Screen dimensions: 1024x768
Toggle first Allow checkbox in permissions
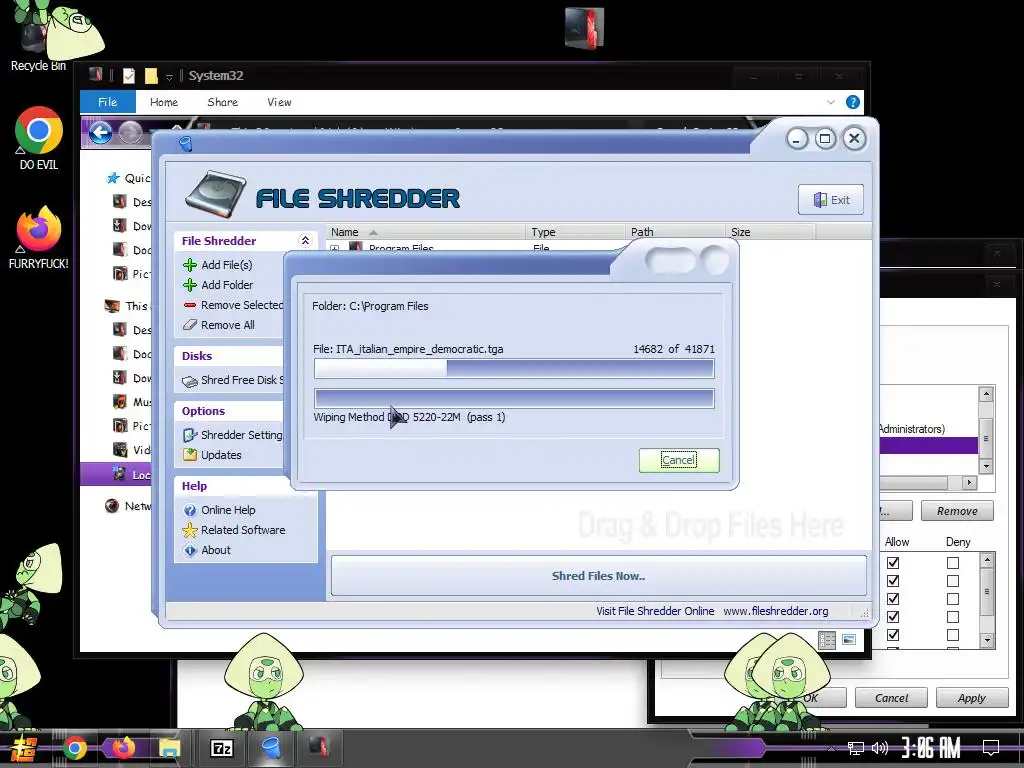pos(893,562)
